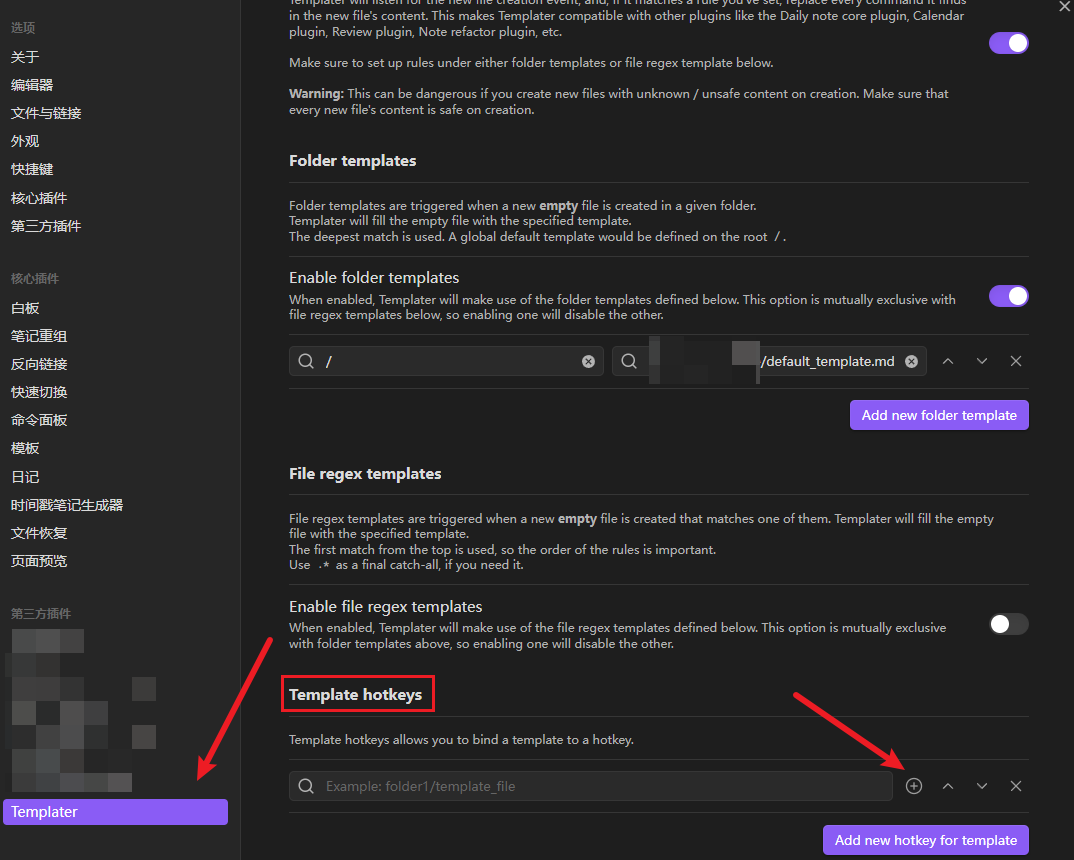The image size is (1074, 860).
Task: Go to 快捷键 settings
Action: (x=32, y=169)
